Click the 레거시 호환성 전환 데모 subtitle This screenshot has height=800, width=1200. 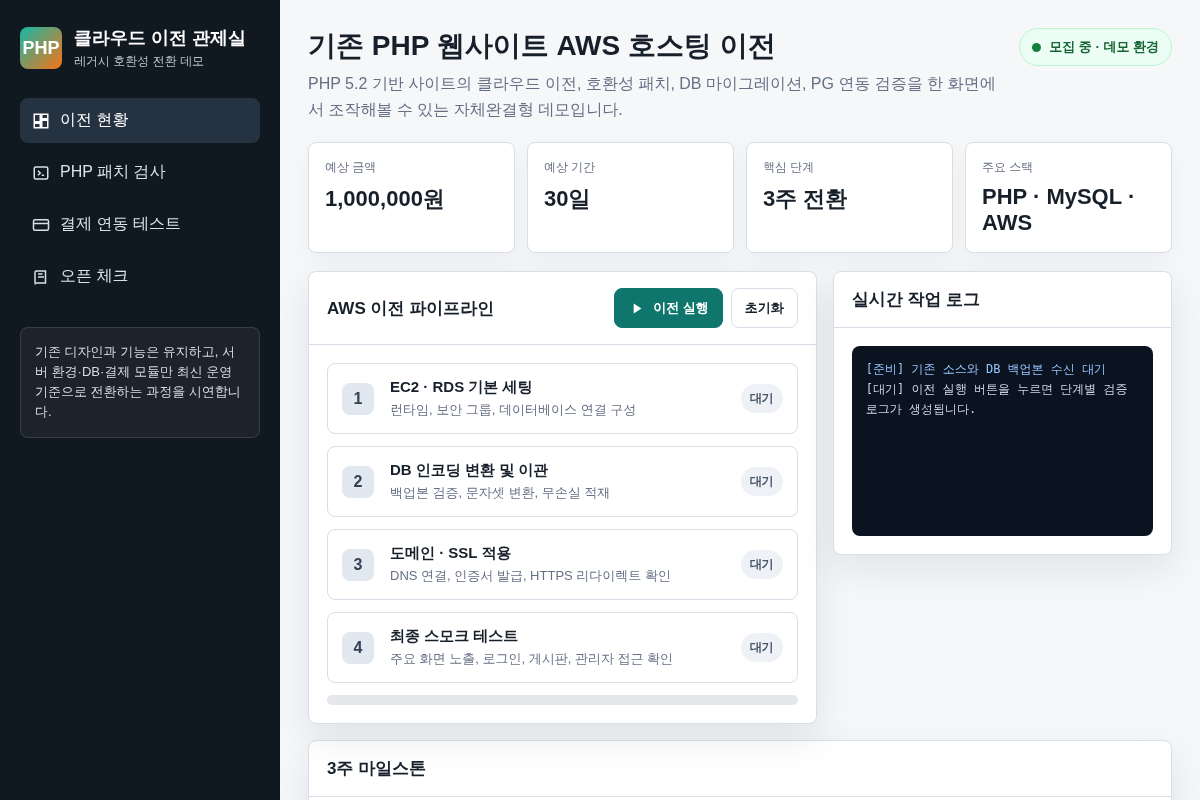(139, 61)
